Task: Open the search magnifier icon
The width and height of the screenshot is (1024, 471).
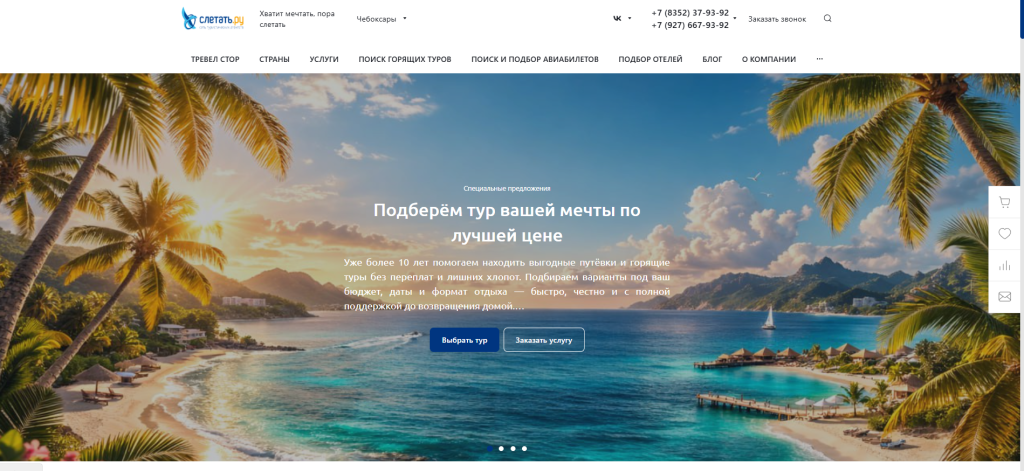Action: click(x=827, y=18)
